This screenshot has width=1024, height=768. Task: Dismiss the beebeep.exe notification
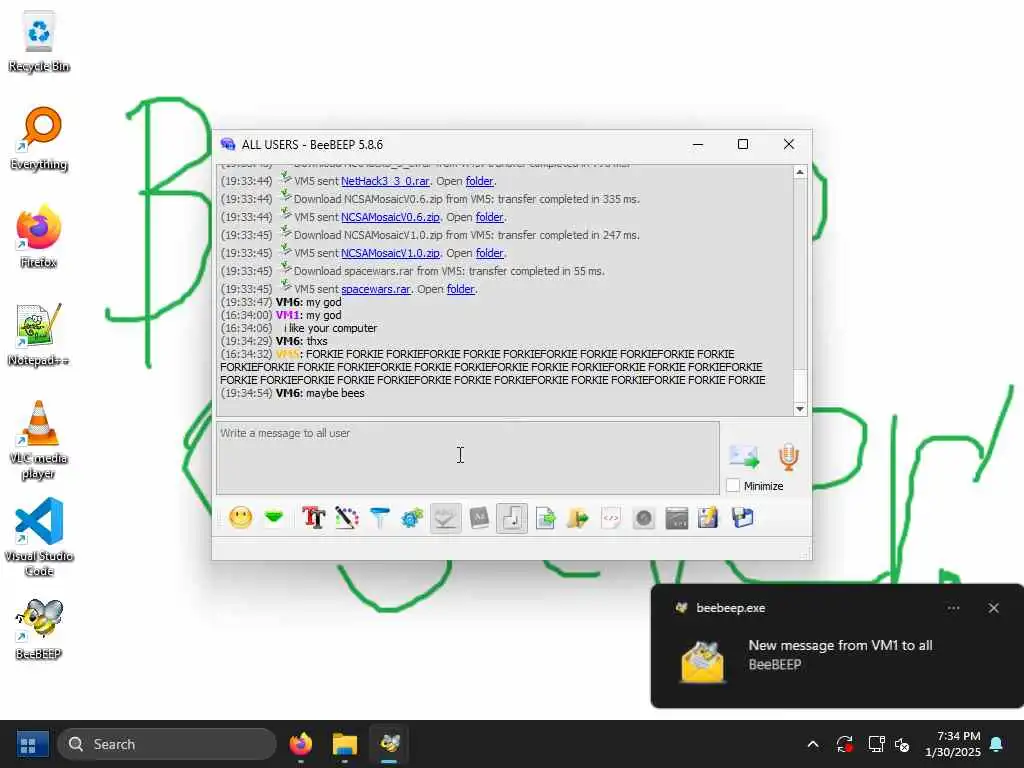[993, 608]
